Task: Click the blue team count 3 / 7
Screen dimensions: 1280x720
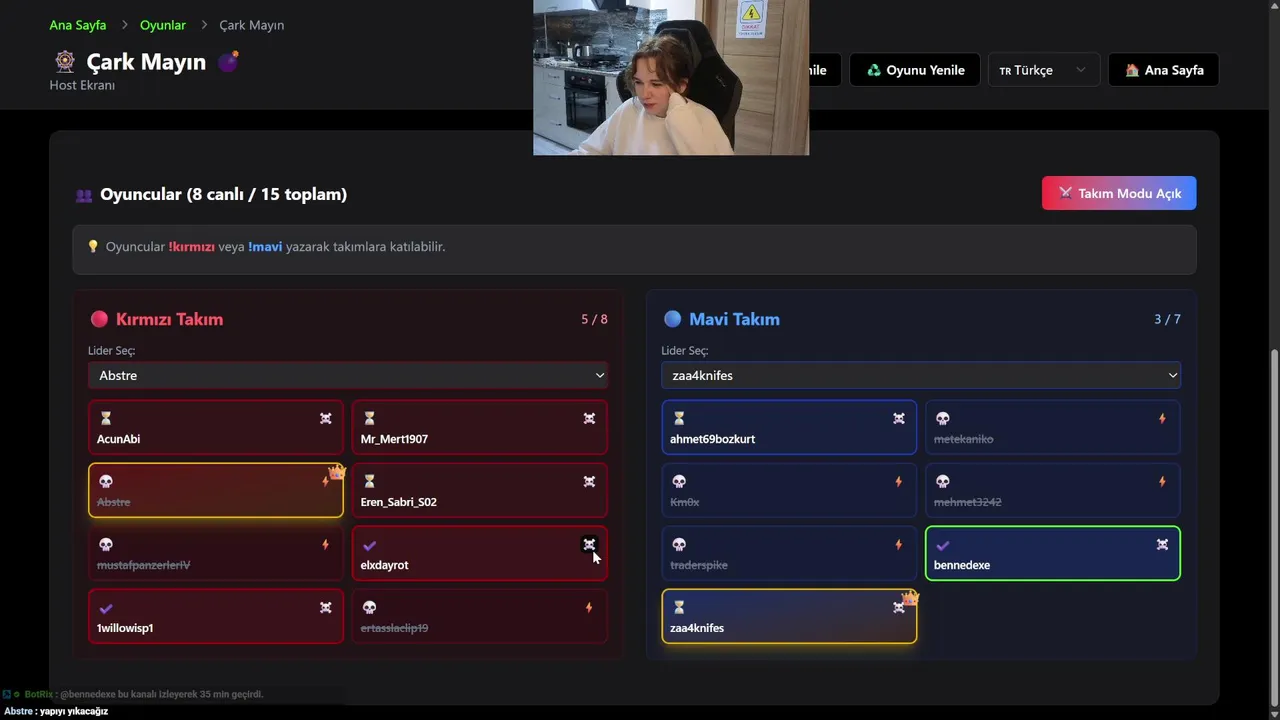Action: (1167, 319)
